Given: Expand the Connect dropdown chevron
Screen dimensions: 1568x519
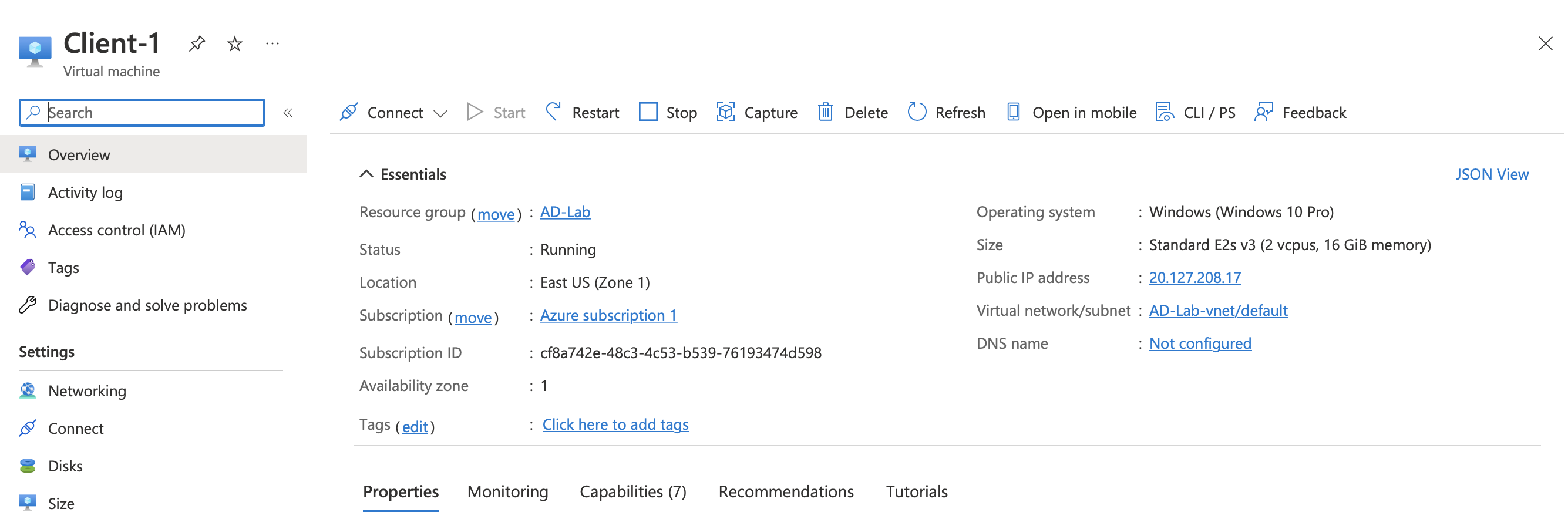Looking at the screenshot, I should click(440, 113).
